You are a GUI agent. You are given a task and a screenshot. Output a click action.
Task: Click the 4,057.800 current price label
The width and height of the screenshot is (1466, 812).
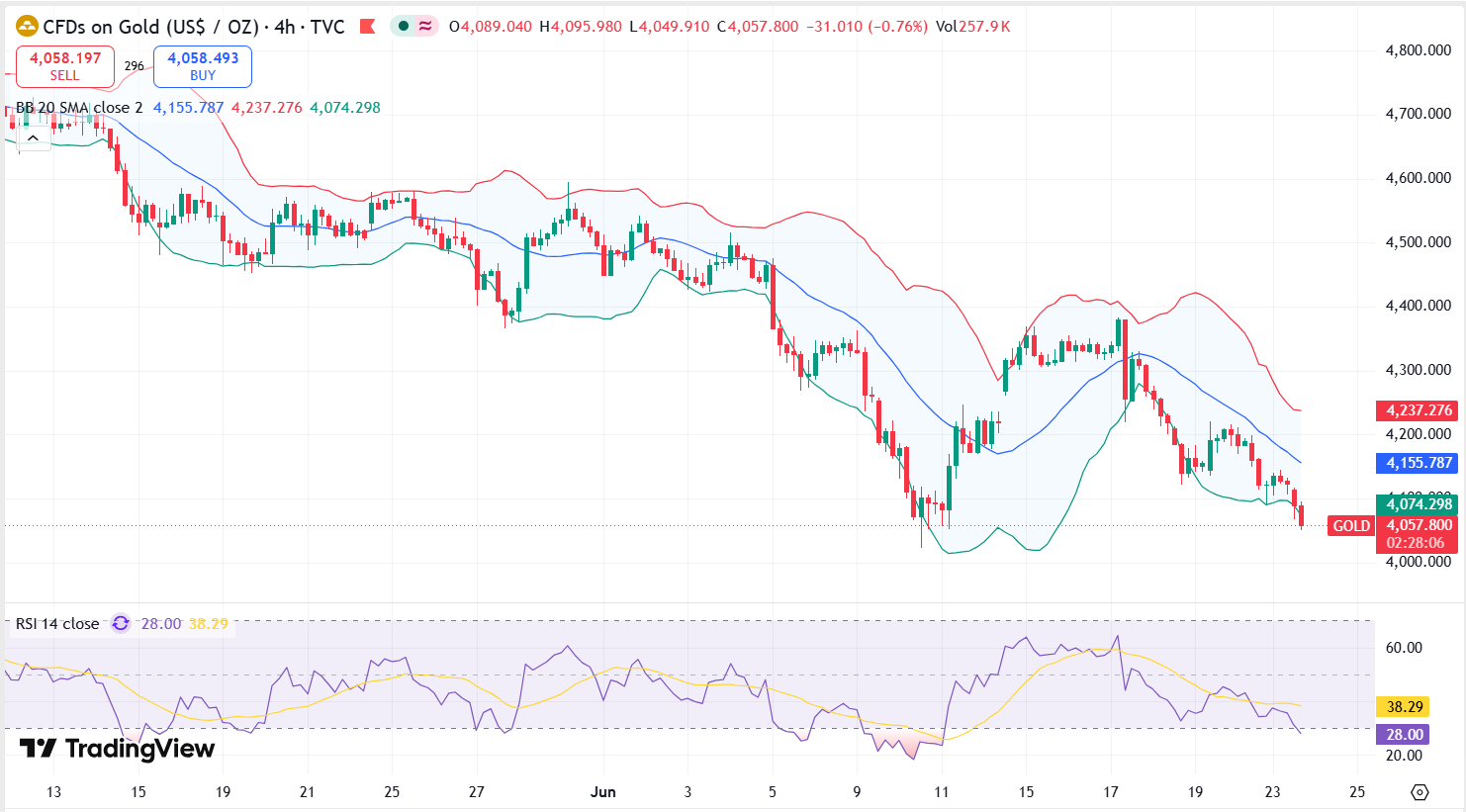[1419, 525]
